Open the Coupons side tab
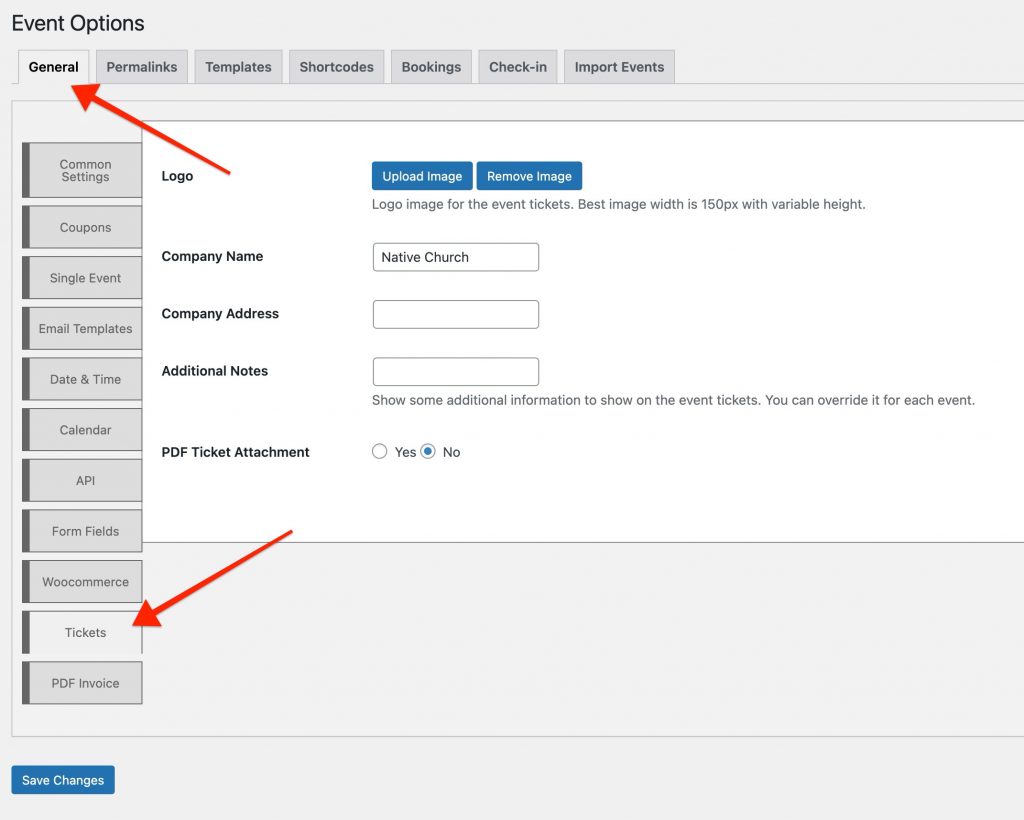1024x820 pixels. tap(82, 227)
